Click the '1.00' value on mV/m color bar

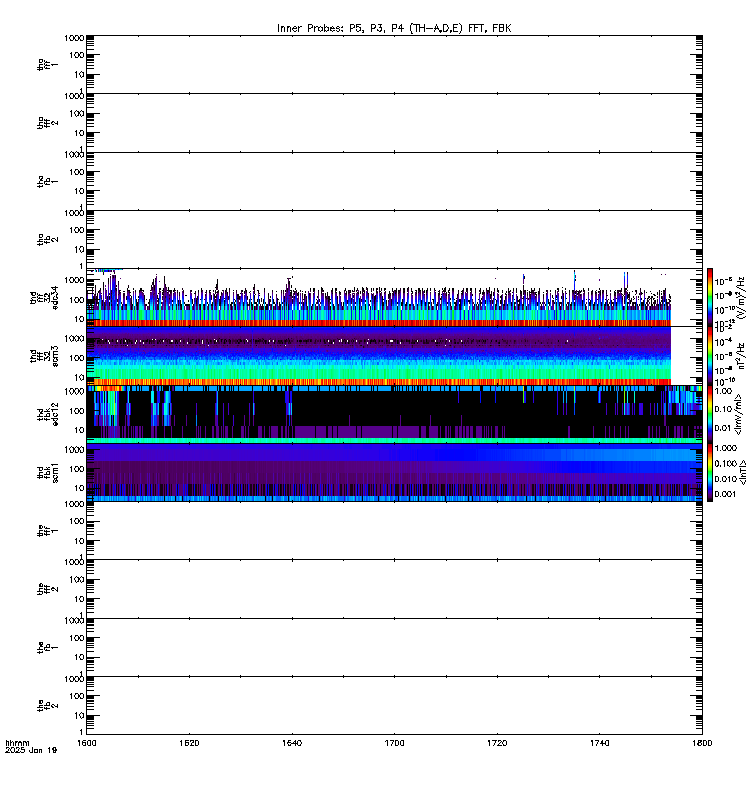click(723, 391)
